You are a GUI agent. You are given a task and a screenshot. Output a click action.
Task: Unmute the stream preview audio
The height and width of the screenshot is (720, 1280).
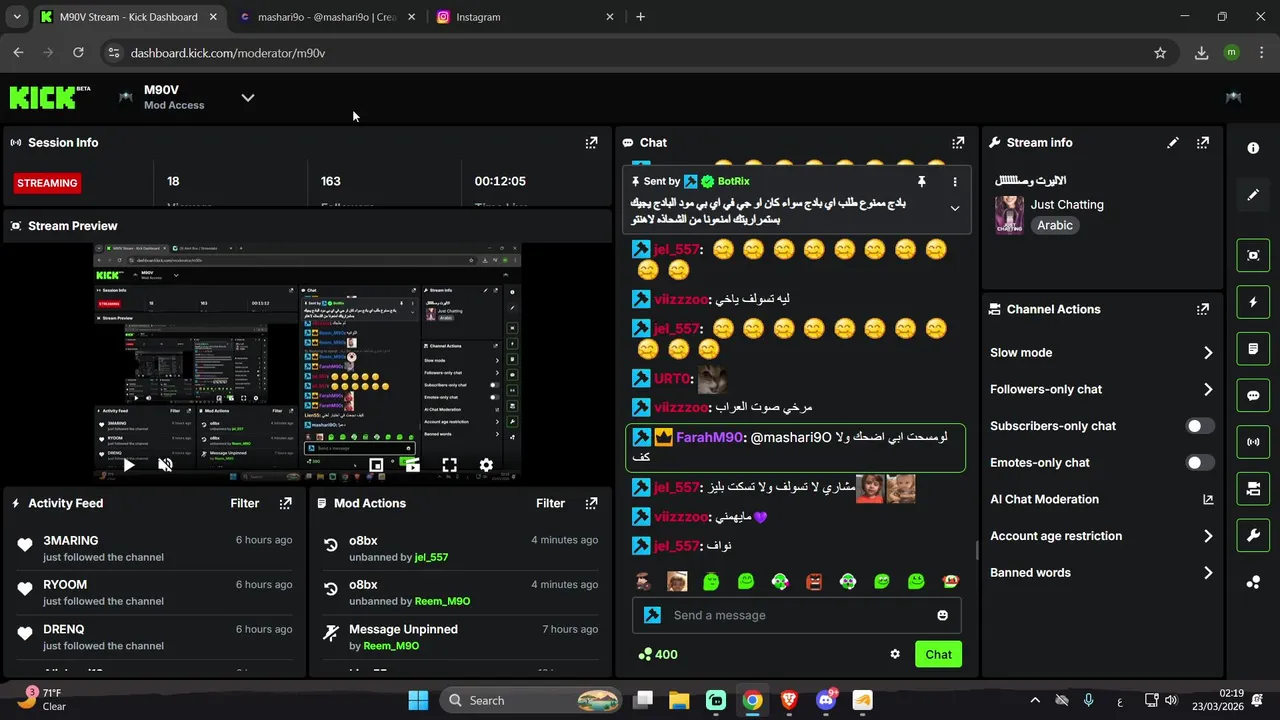click(x=166, y=465)
